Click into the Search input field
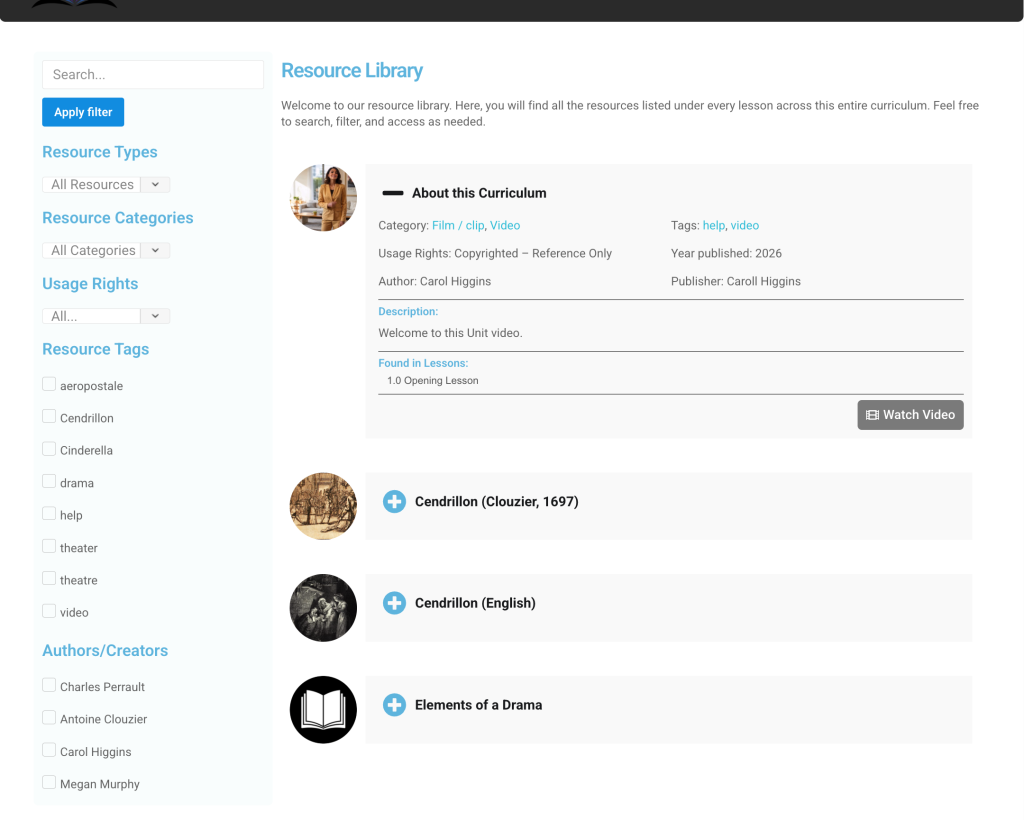 tap(153, 75)
